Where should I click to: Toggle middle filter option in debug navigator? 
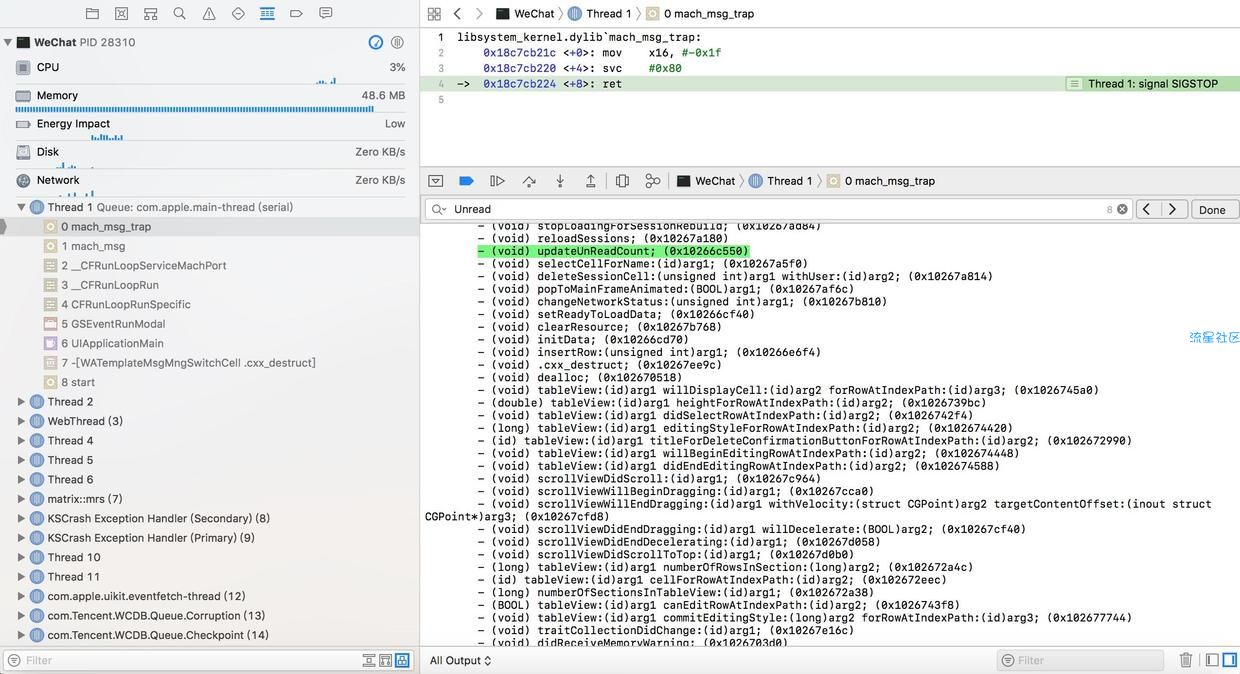(385, 660)
